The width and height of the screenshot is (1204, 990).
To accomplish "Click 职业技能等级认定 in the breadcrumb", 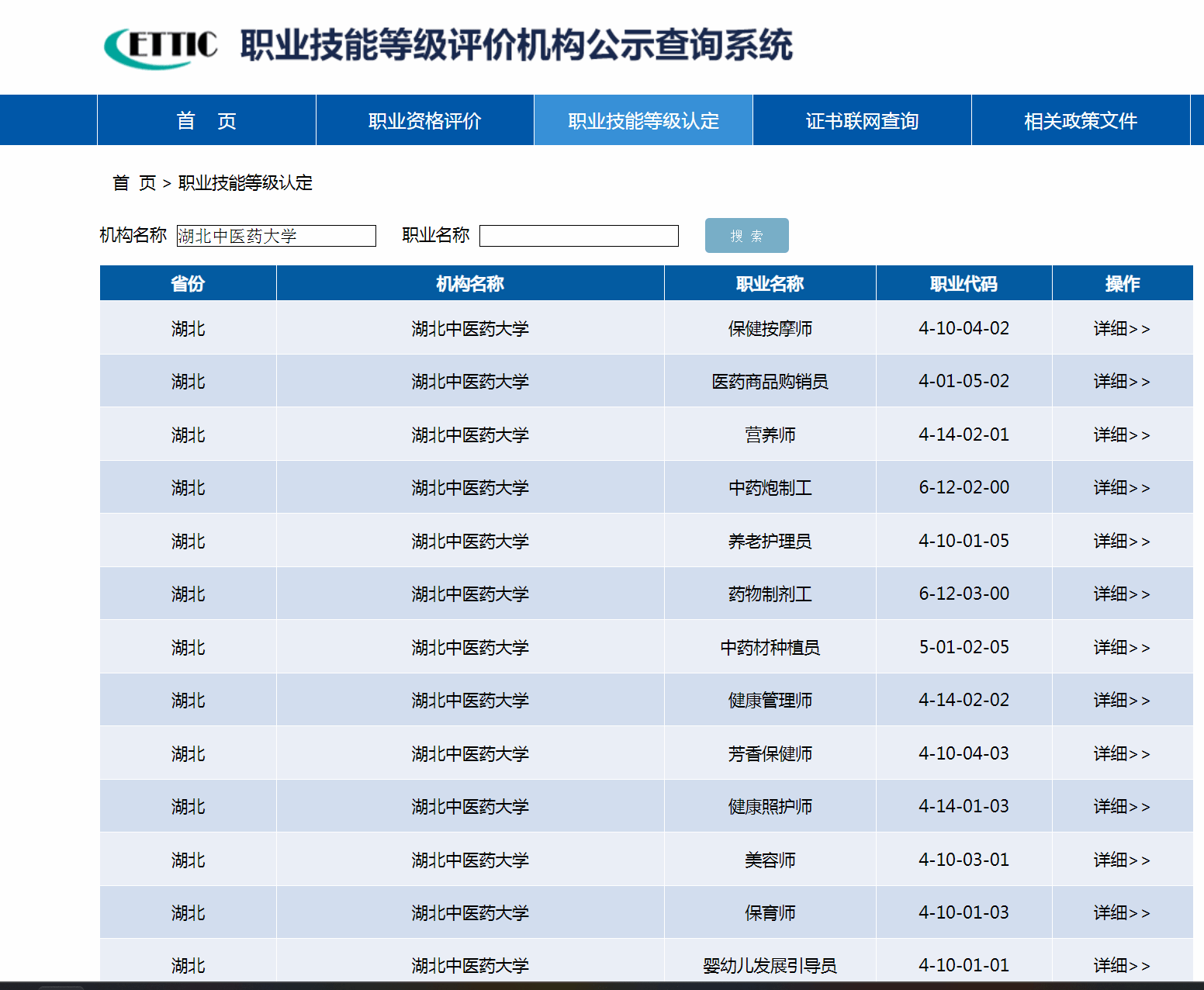I will click(x=245, y=183).
